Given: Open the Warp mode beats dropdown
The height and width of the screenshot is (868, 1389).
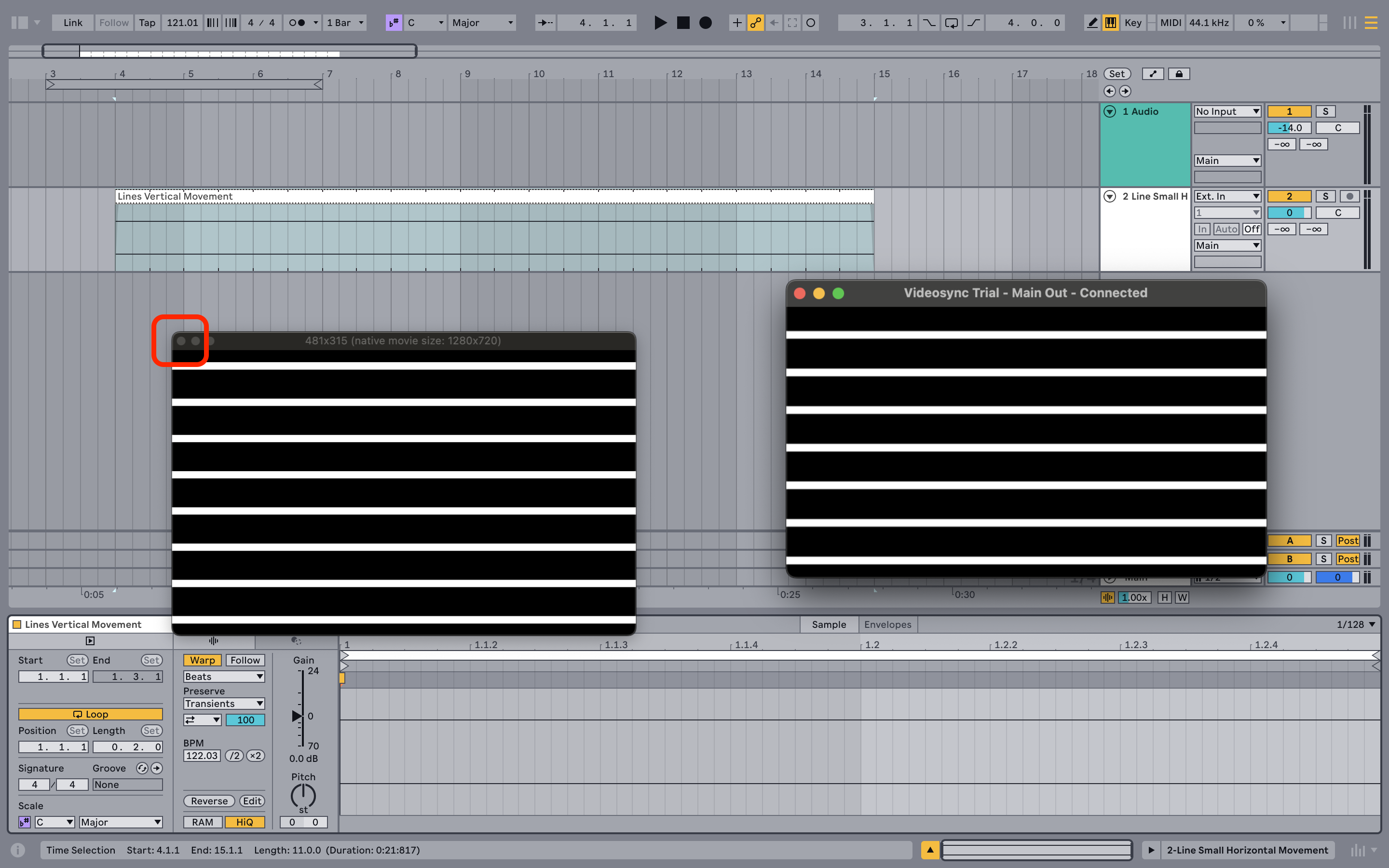Looking at the screenshot, I should point(221,678).
